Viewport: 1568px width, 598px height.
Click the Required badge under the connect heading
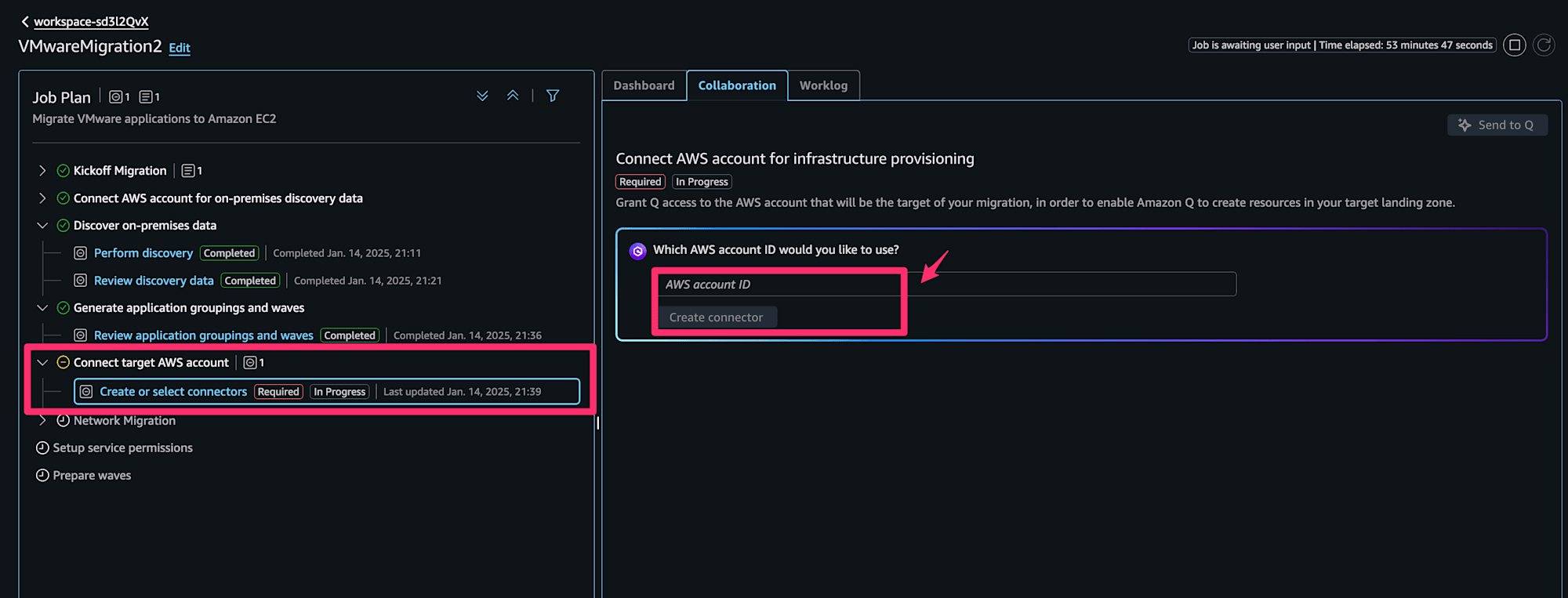point(641,182)
